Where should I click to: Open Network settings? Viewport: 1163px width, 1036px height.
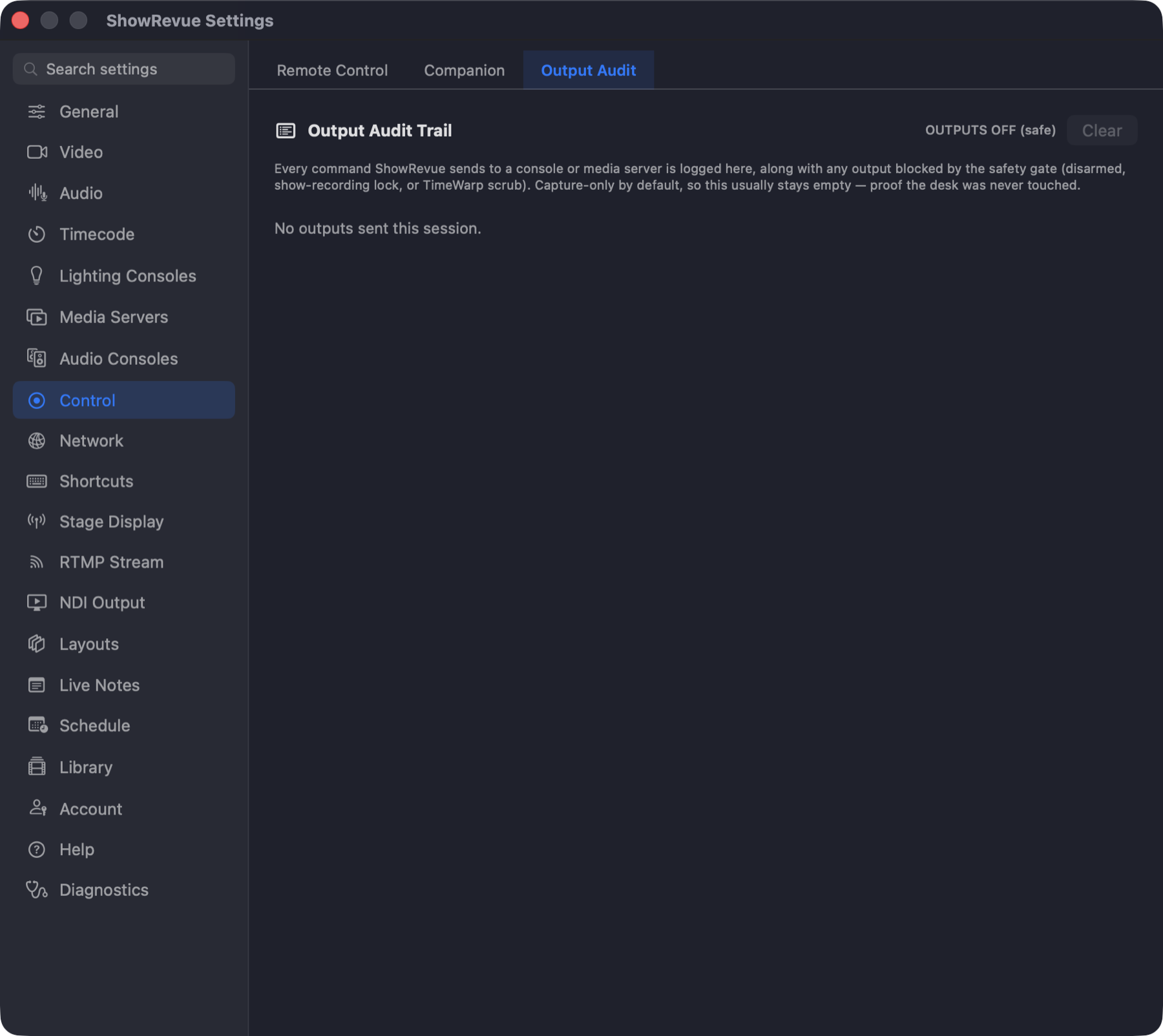click(123, 441)
